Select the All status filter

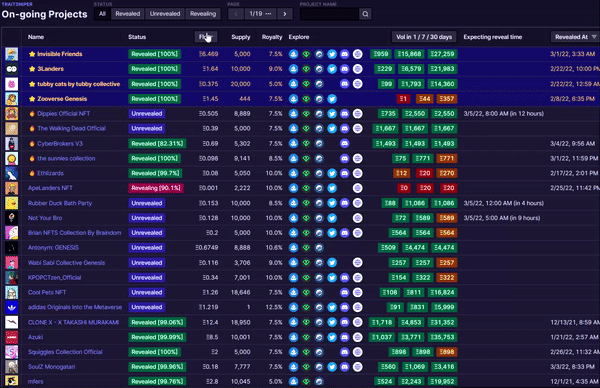pyautogui.click(x=102, y=14)
